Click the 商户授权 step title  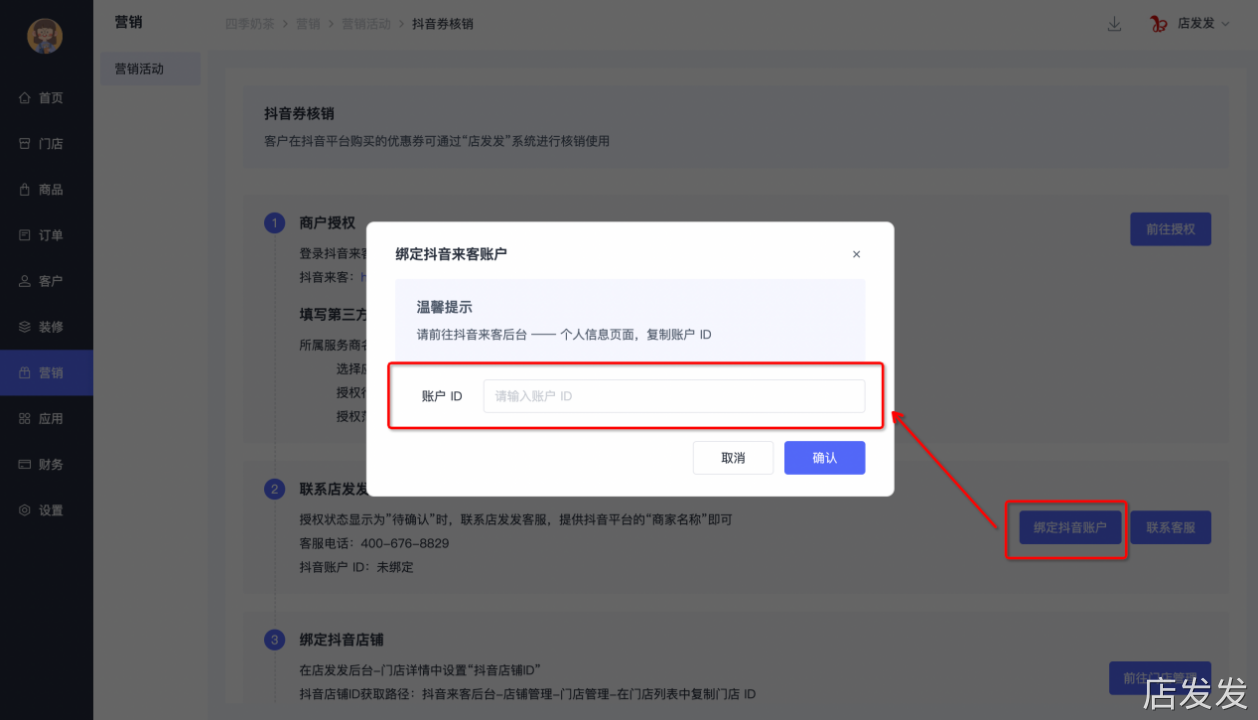pos(327,222)
